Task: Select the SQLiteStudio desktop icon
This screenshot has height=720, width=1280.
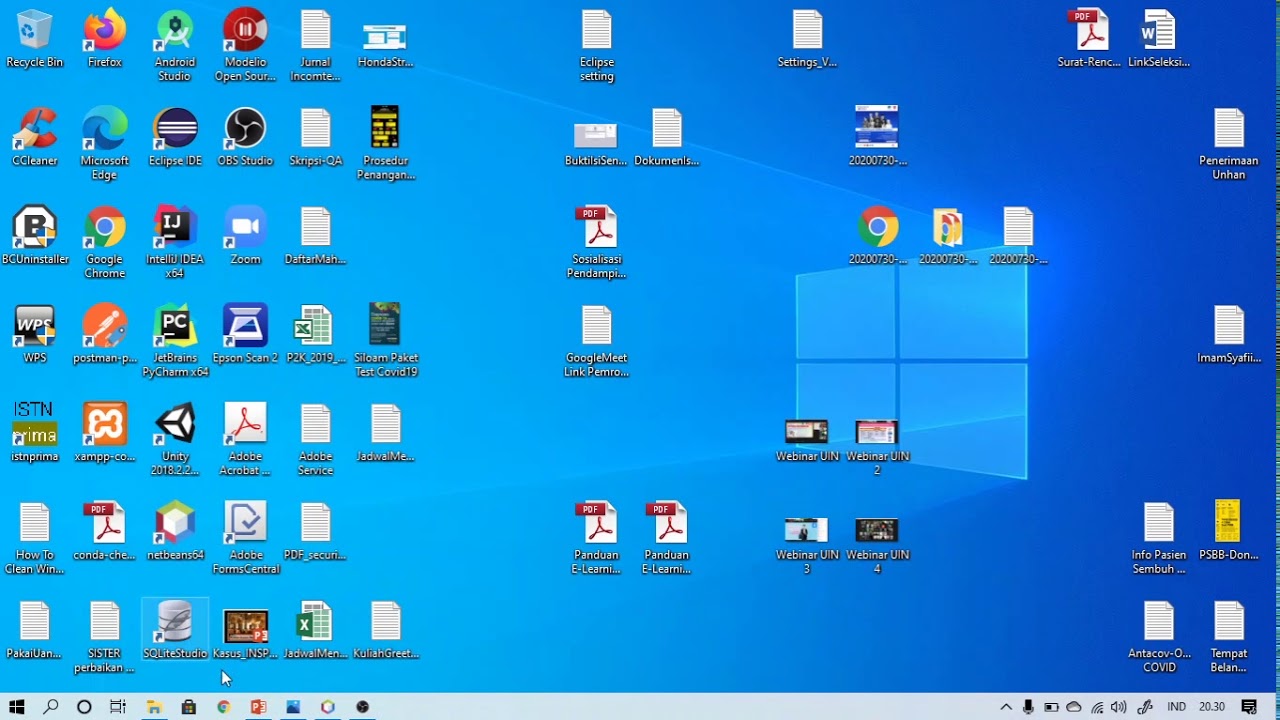Action: [175, 630]
